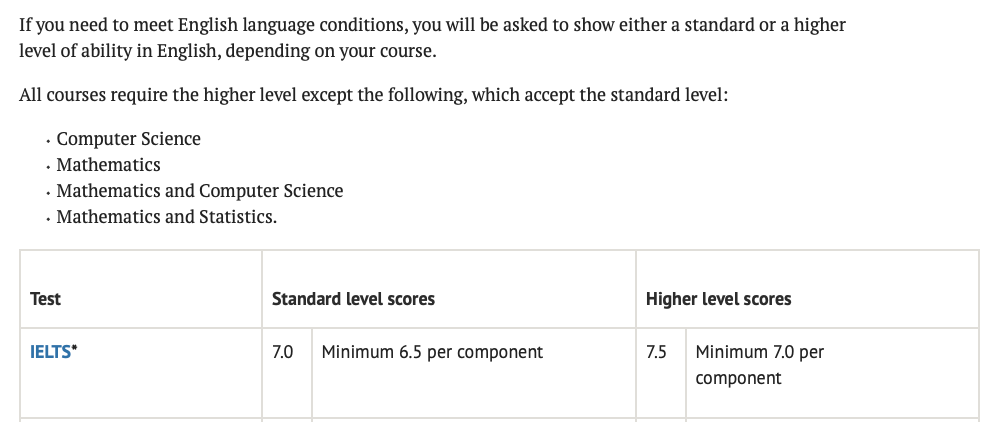Click the sentence about courses requiring higher level
1000x422 pixels.
coord(373,95)
